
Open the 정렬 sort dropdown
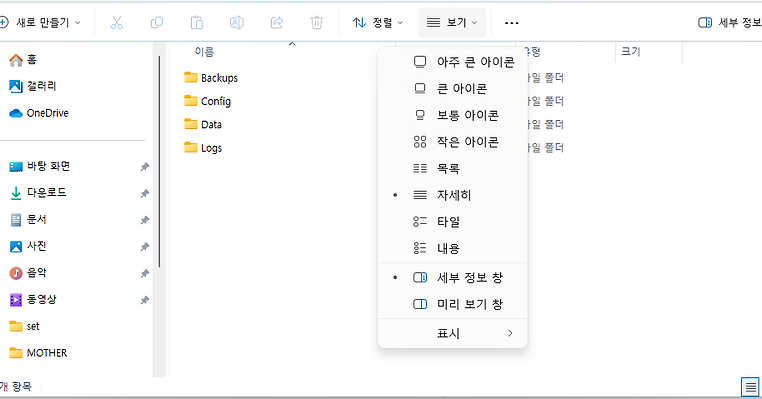(x=378, y=22)
